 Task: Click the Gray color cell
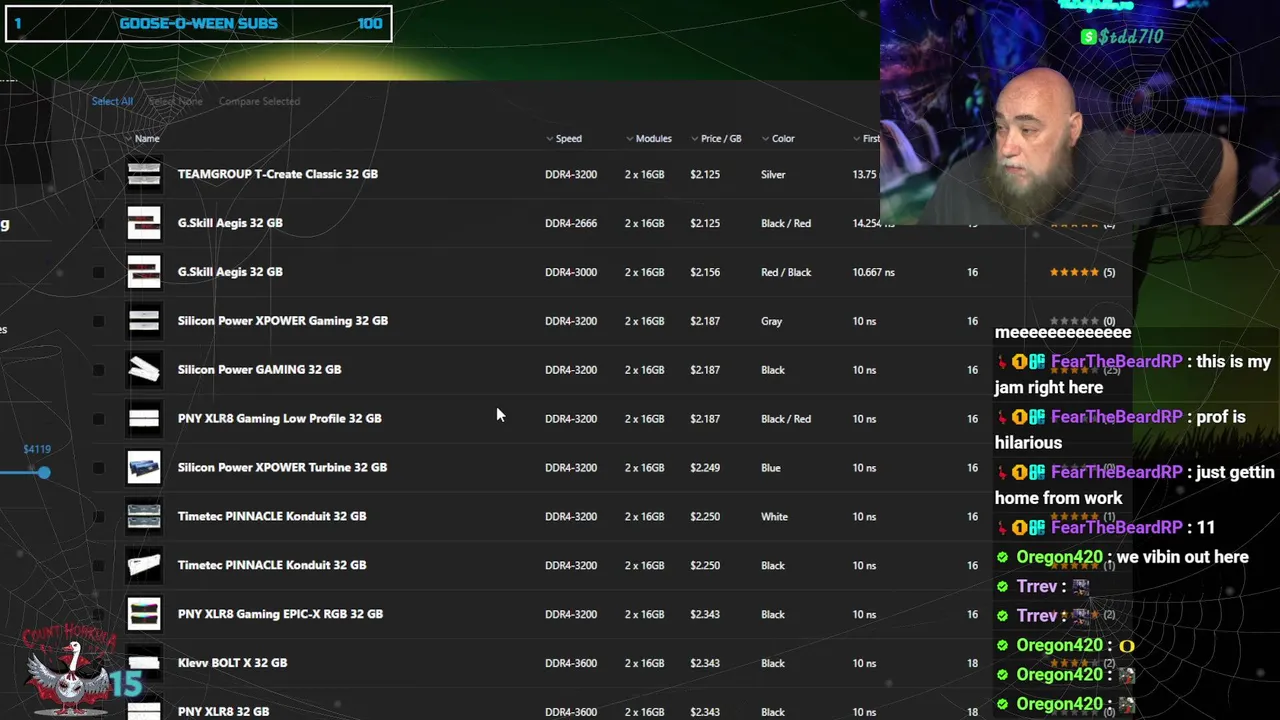point(771,321)
